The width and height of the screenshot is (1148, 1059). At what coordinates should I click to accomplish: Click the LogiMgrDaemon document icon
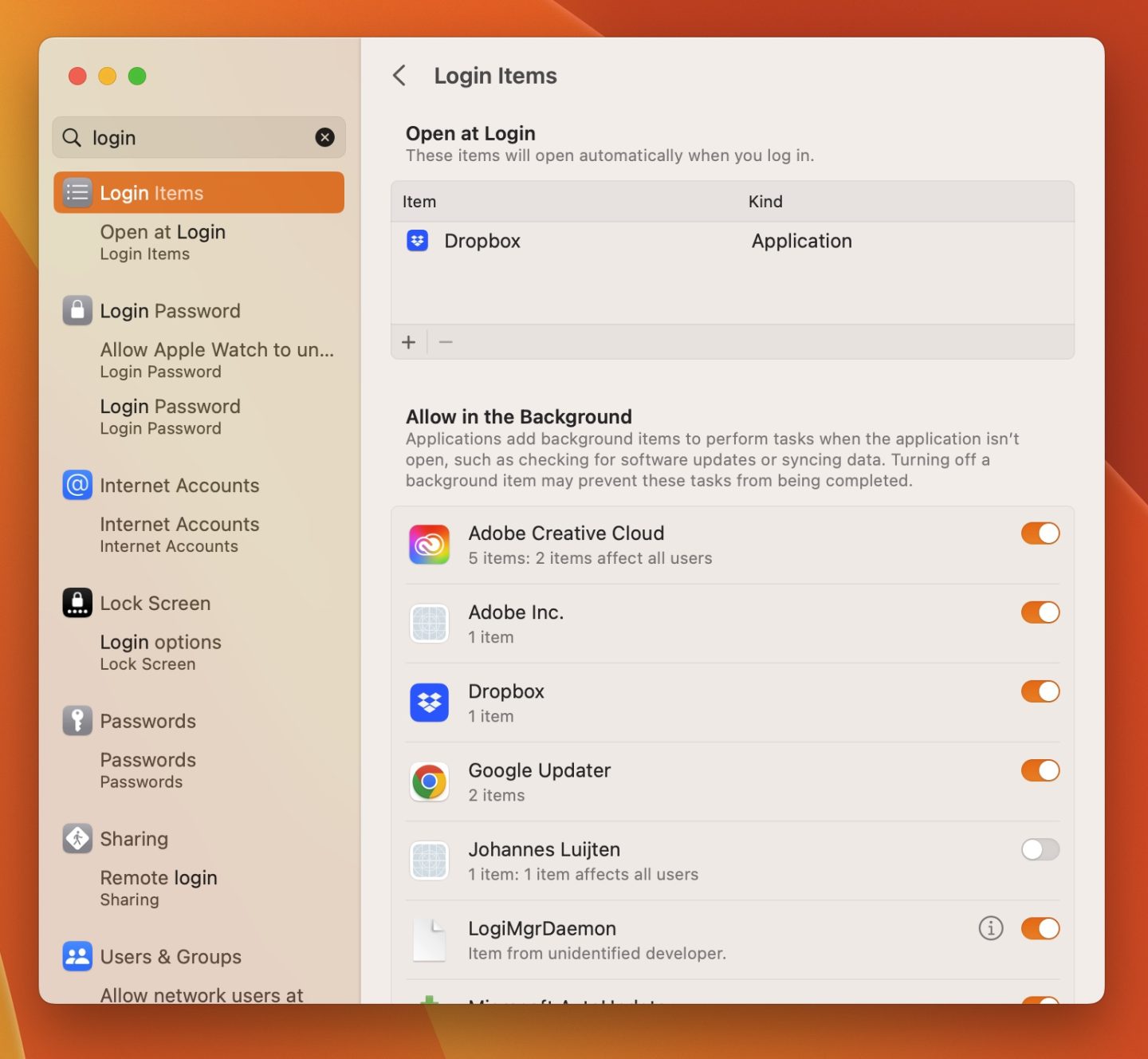[x=429, y=939]
